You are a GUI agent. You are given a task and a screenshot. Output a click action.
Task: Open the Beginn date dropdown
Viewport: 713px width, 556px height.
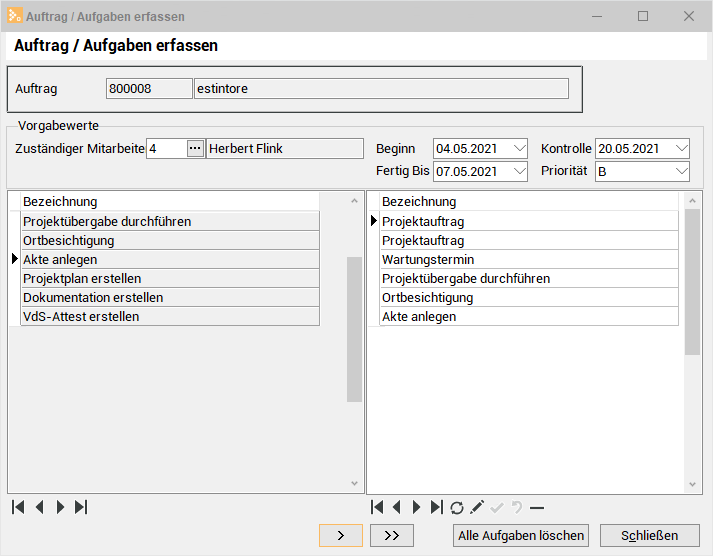519,148
